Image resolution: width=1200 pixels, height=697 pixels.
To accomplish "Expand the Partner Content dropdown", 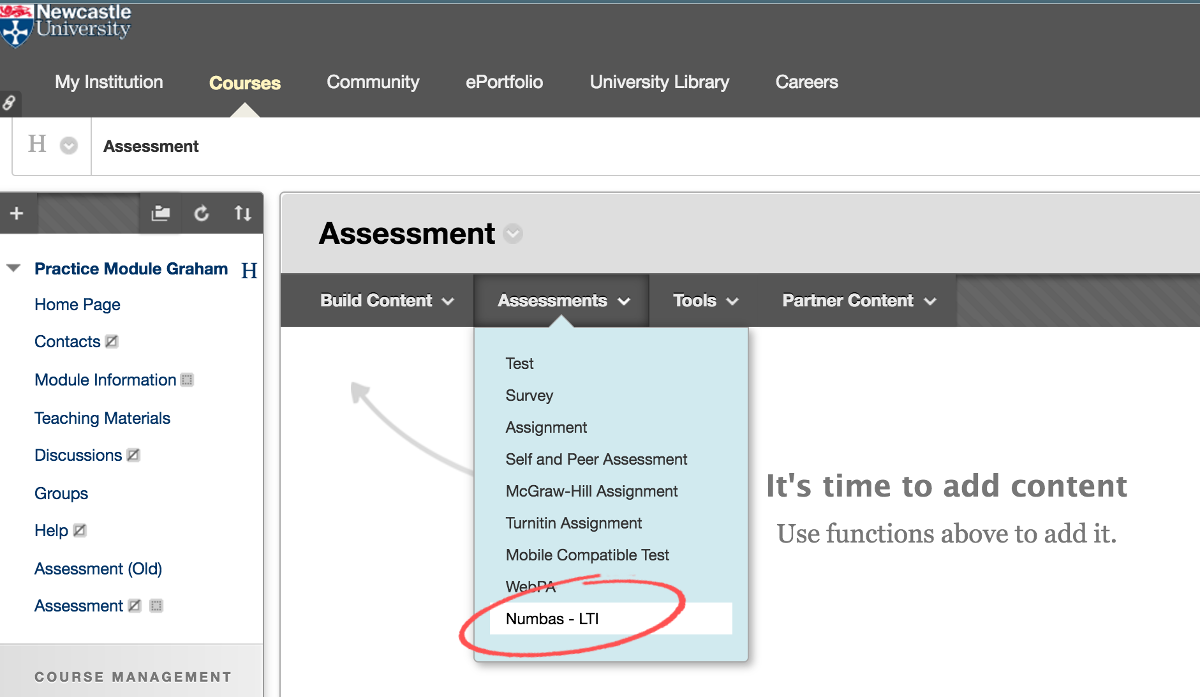I will [x=858, y=301].
